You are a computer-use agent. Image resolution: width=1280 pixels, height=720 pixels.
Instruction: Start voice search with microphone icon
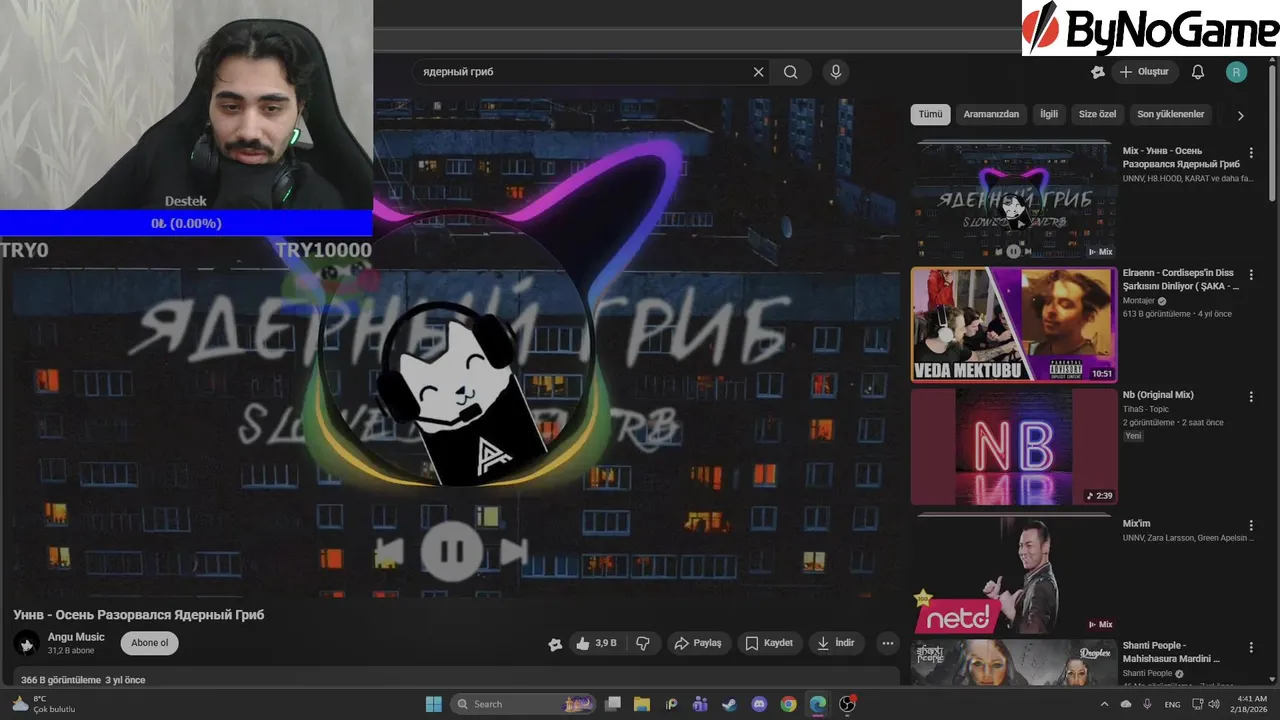836,72
